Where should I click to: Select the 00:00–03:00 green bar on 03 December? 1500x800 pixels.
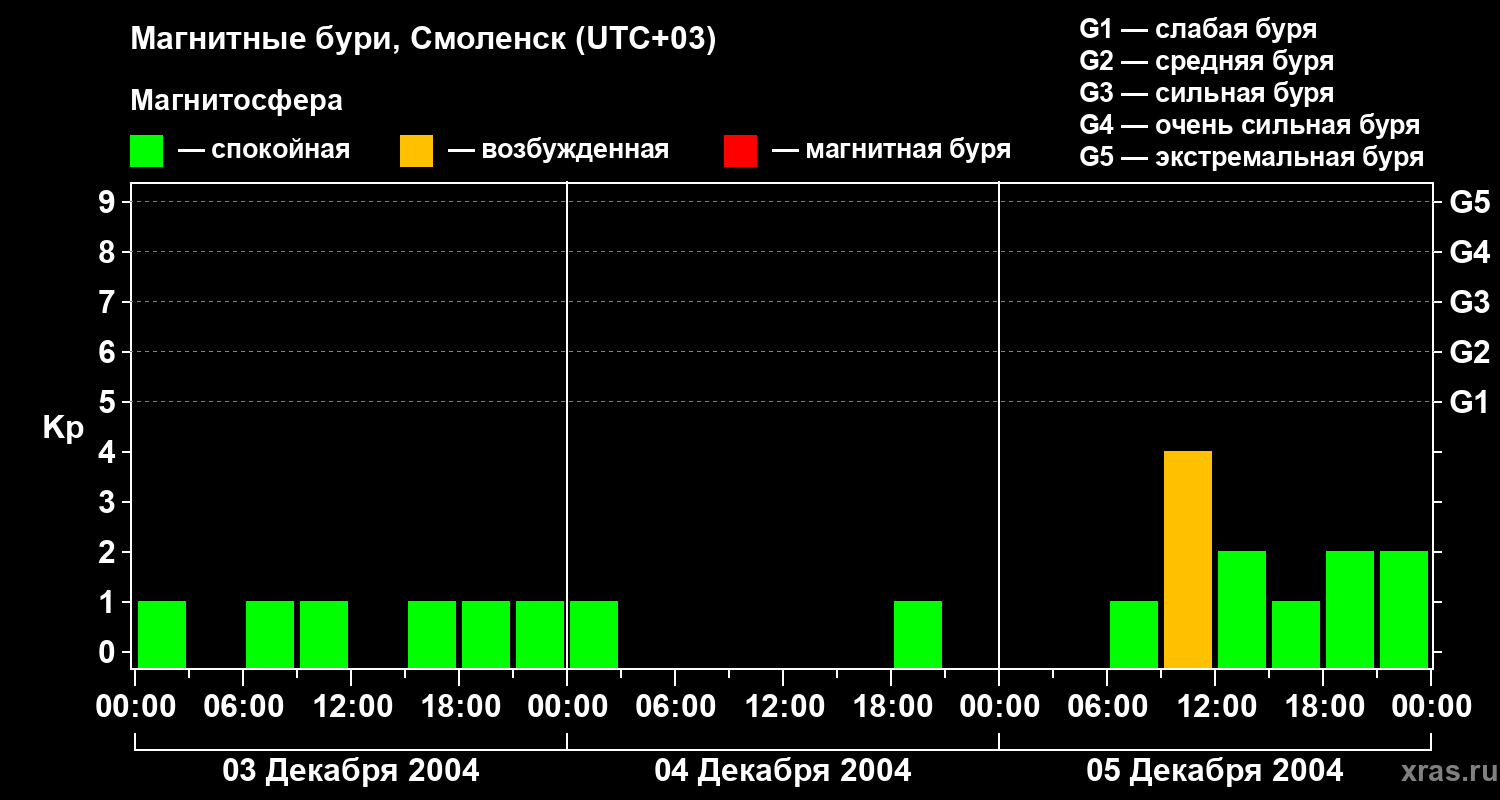tap(162, 635)
